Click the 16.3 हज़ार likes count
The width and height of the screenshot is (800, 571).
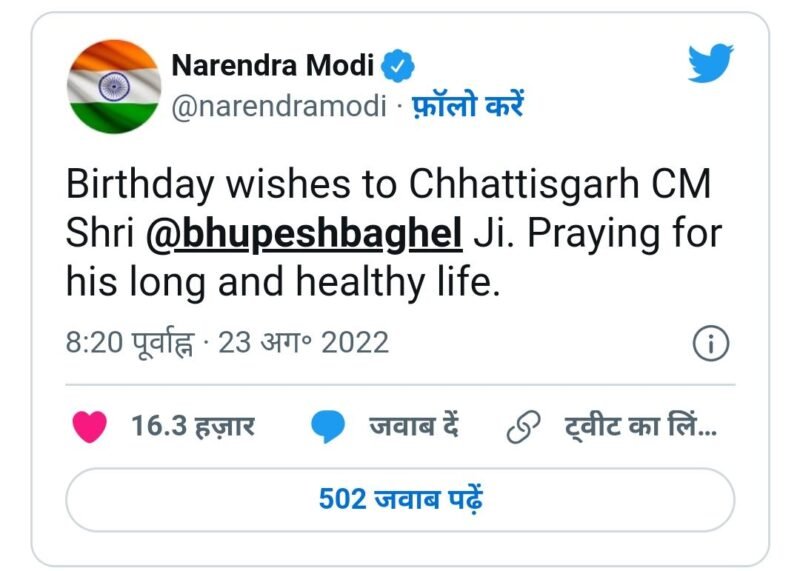click(193, 427)
